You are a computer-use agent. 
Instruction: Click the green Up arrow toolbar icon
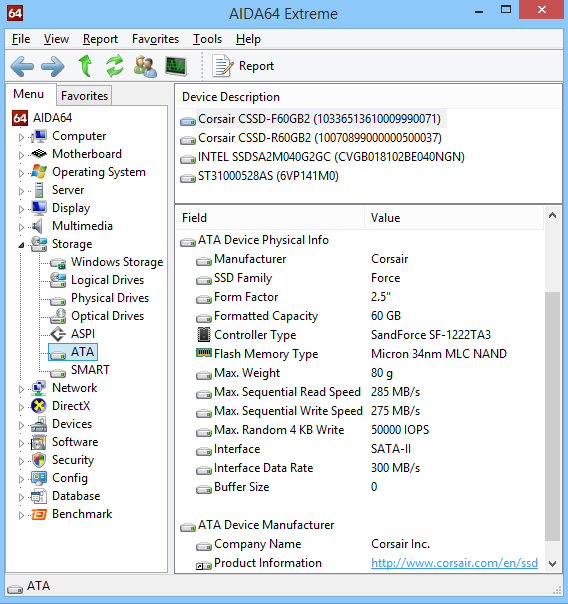[85, 66]
